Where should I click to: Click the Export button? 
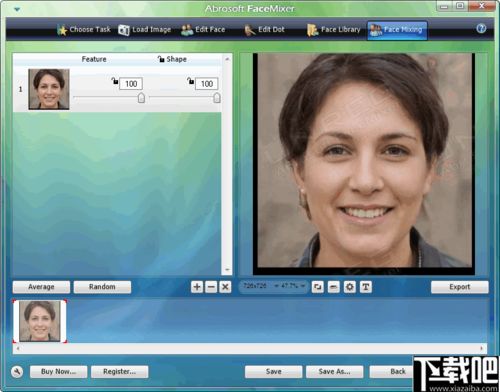(460, 287)
